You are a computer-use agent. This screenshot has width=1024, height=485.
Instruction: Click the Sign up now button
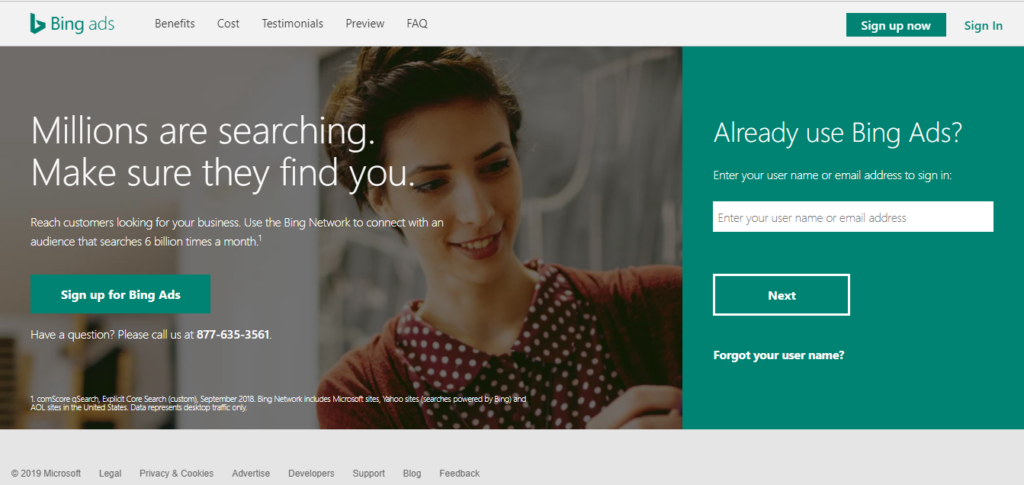[895, 25]
